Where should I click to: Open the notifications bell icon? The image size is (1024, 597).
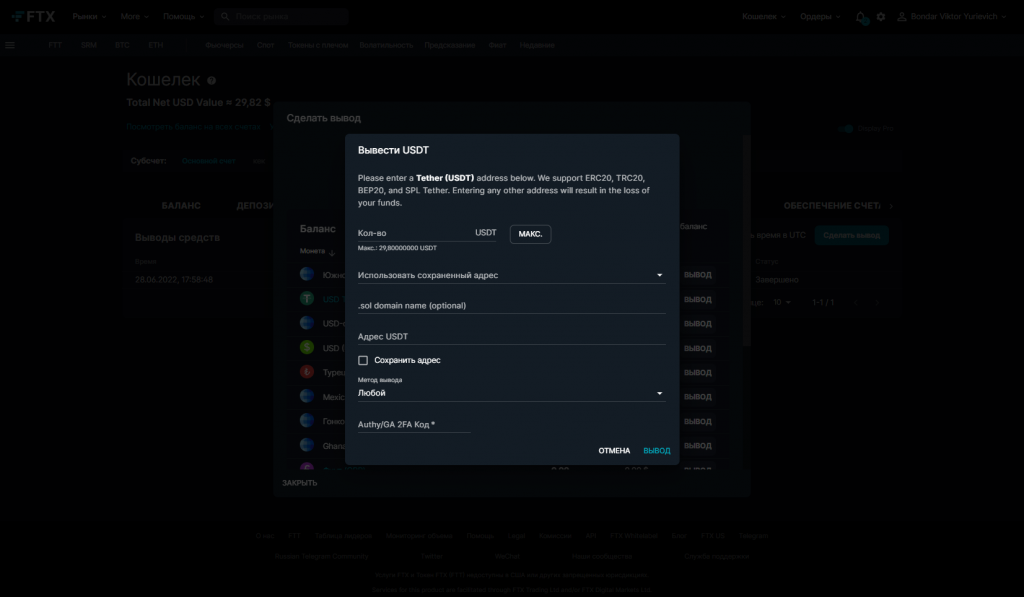(860, 17)
